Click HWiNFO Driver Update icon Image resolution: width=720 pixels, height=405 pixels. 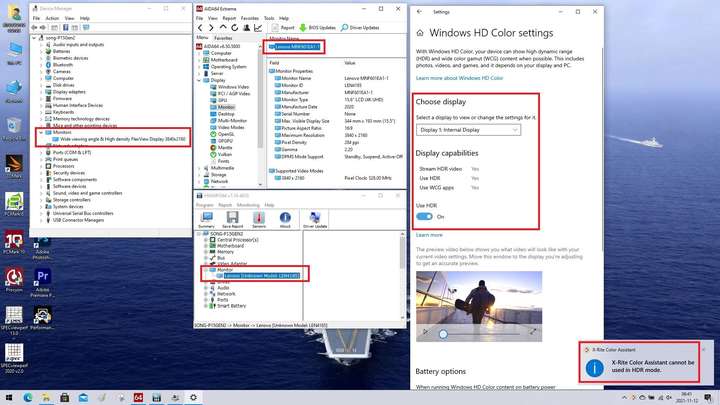click(315, 220)
